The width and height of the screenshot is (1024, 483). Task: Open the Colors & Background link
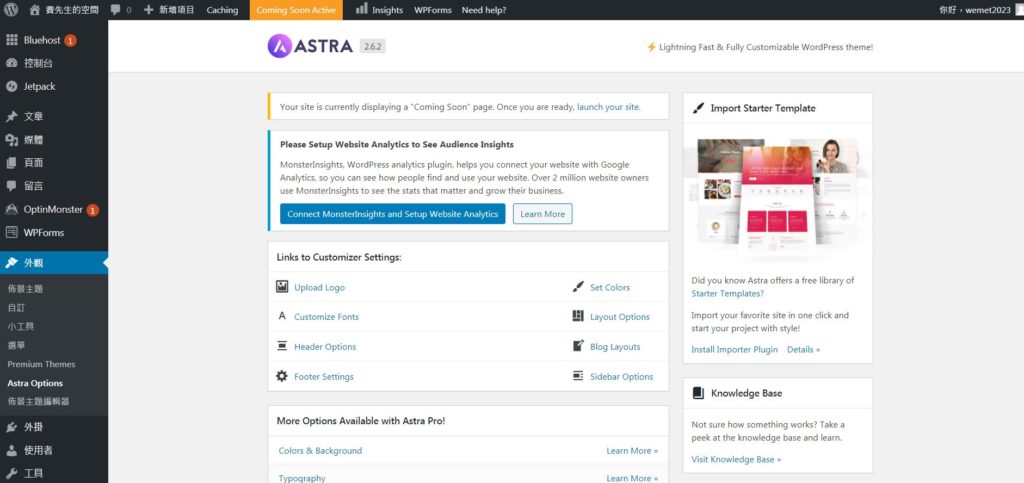click(x=320, y=450)
